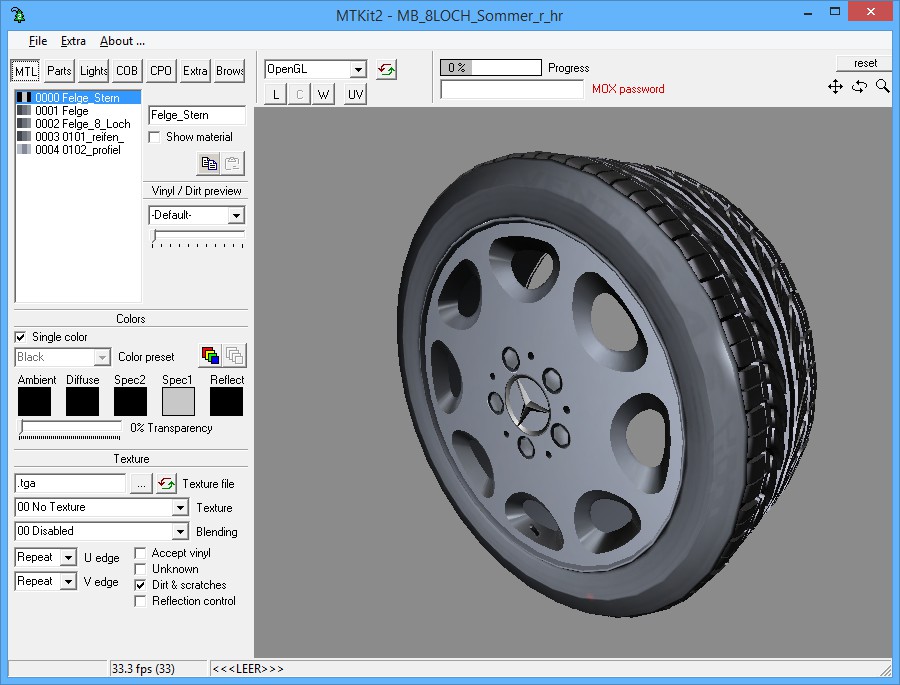This screenshot has width=900, height=685.
Task: Enable the Show material checkbox
Action: click(154, 137)
